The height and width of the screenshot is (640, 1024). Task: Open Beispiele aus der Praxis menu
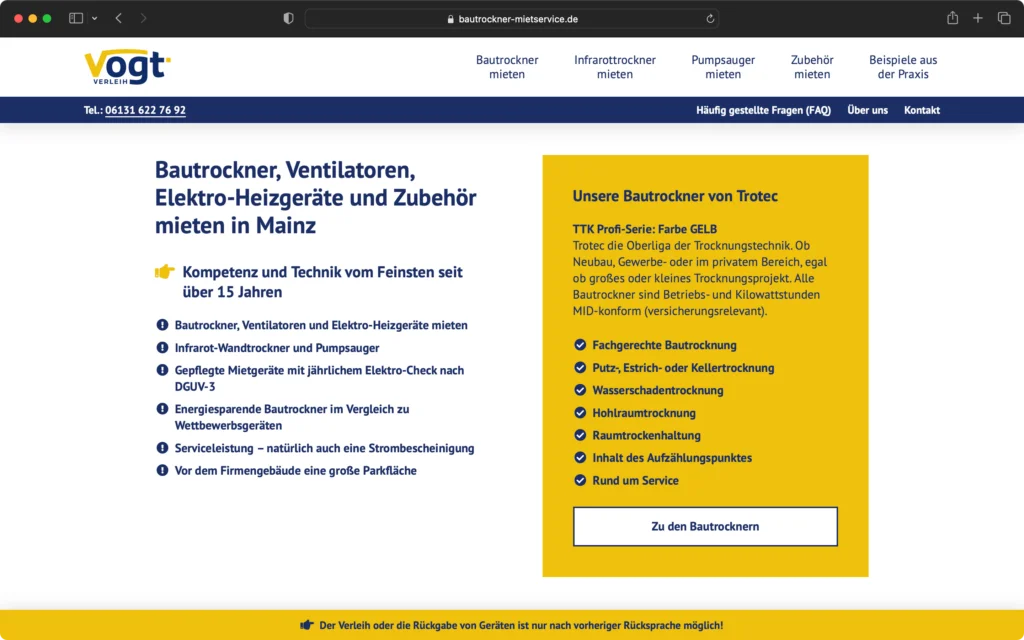pyautogui.click(x=903, y=67)
